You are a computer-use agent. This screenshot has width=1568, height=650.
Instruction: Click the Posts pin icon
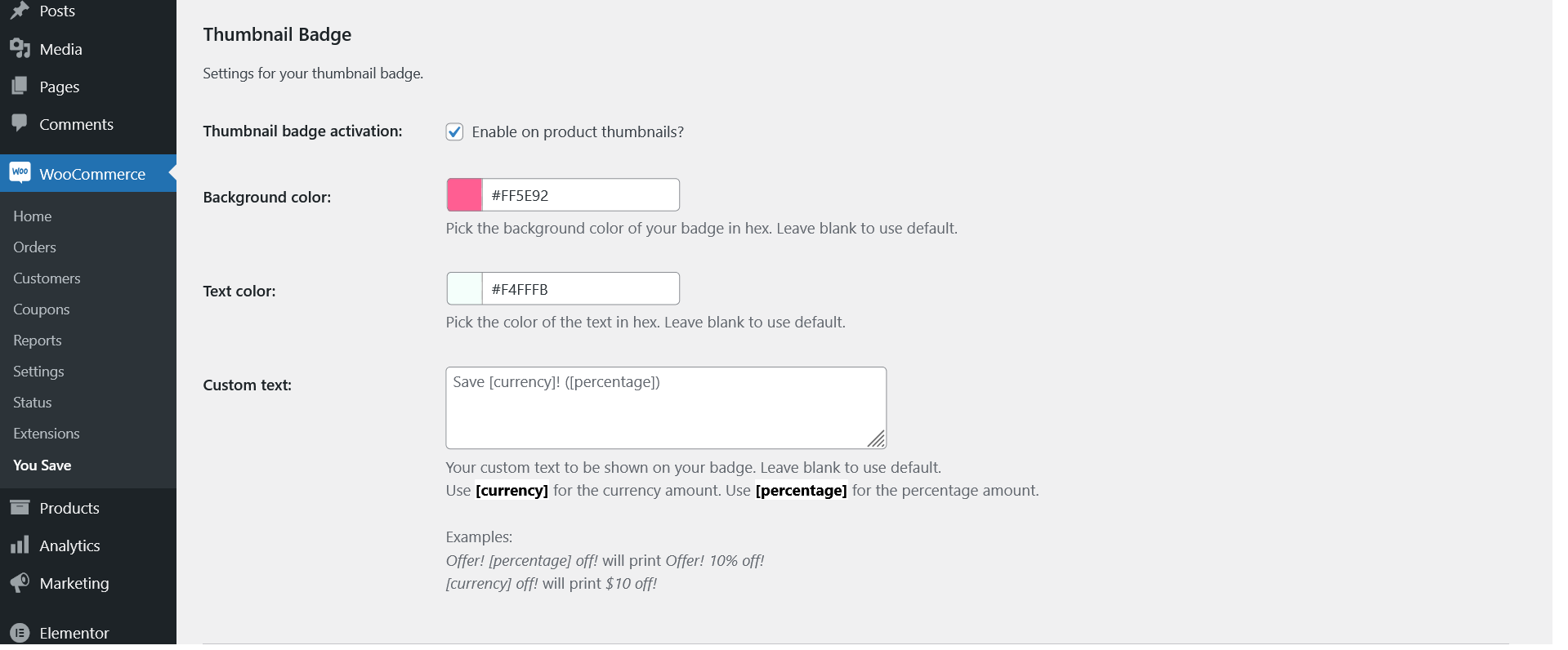point(20,11)
